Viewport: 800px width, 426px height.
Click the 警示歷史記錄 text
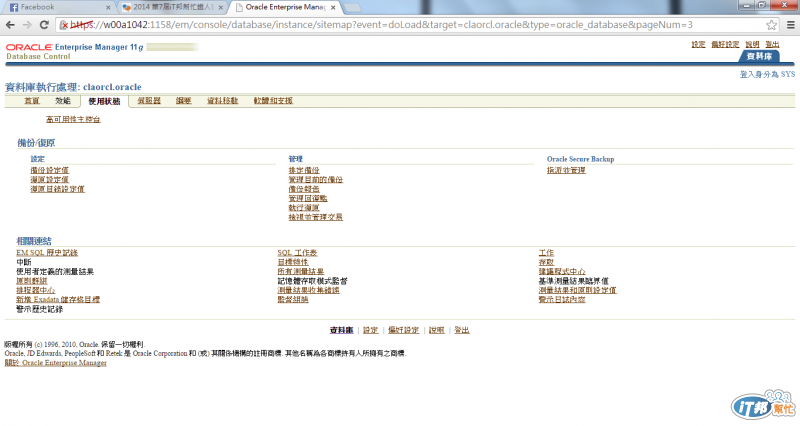[x=40, y=309]
